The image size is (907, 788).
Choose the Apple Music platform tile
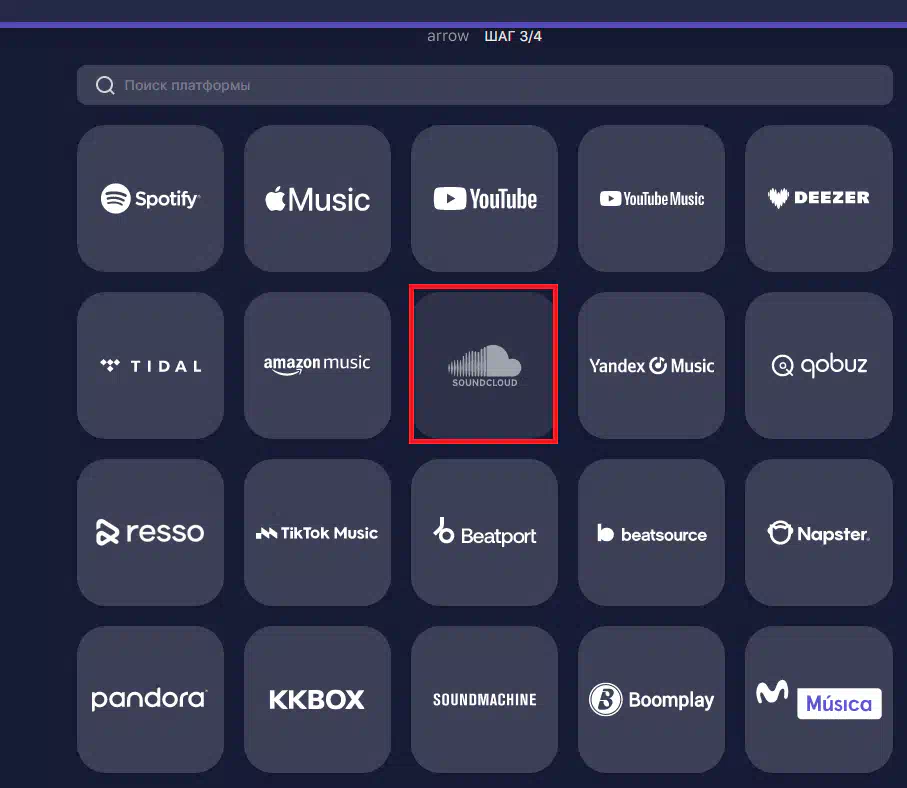click(318, 198)
